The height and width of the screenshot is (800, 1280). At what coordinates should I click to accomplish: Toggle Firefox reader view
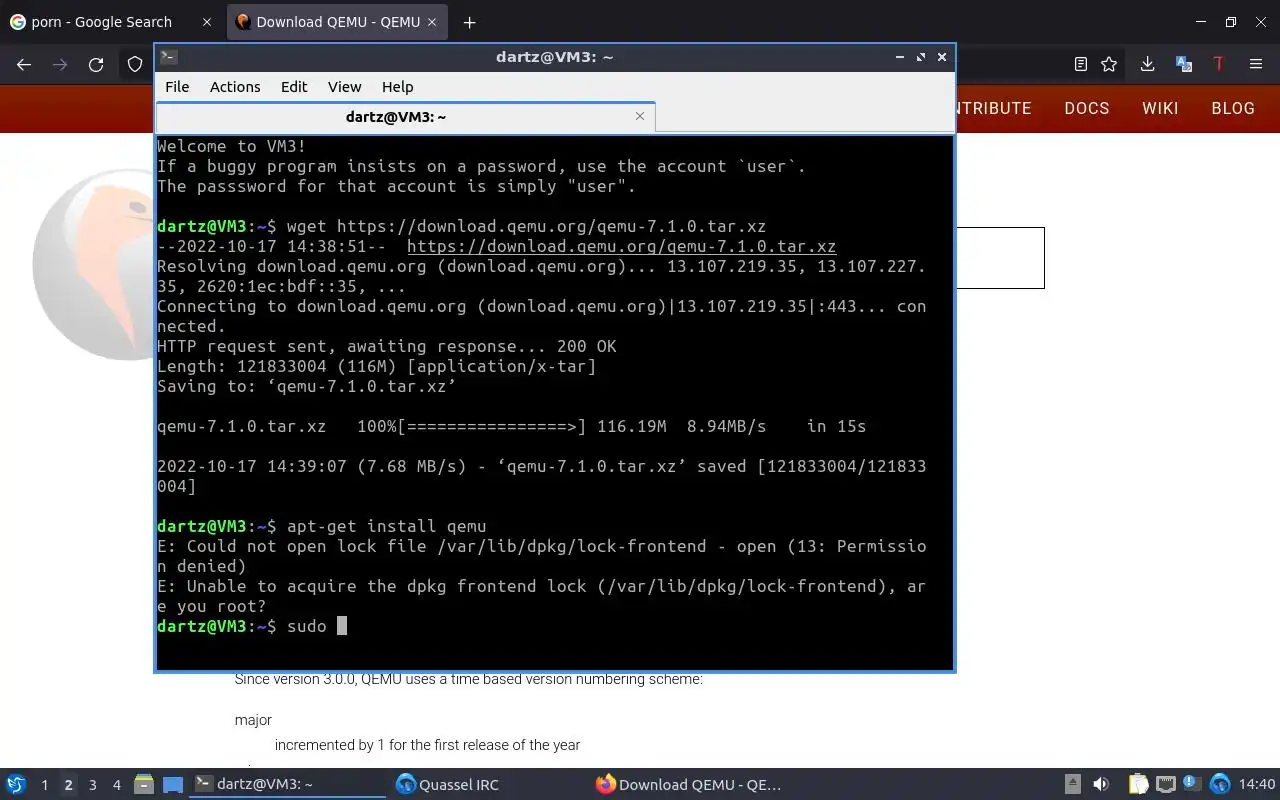pyautogui.click(x=1080, y=64)
